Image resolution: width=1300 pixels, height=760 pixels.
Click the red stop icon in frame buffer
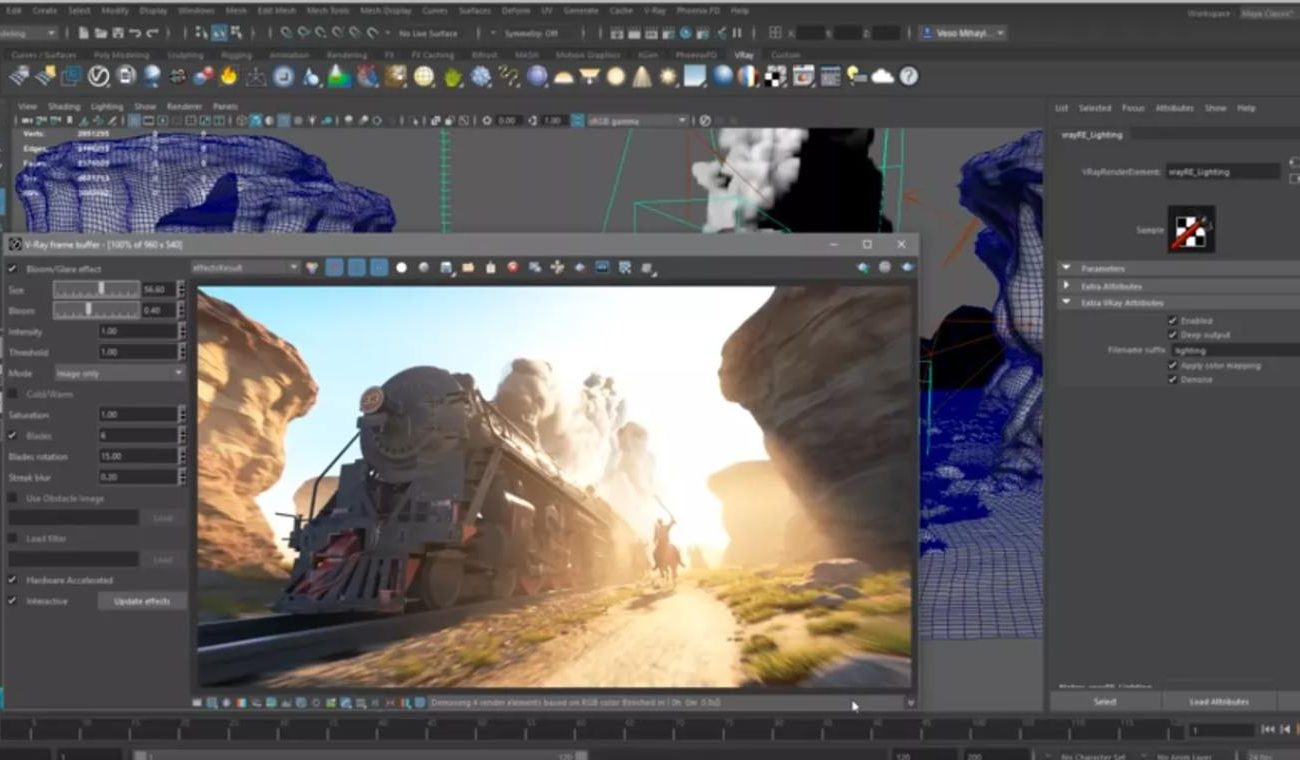point(513,268)
